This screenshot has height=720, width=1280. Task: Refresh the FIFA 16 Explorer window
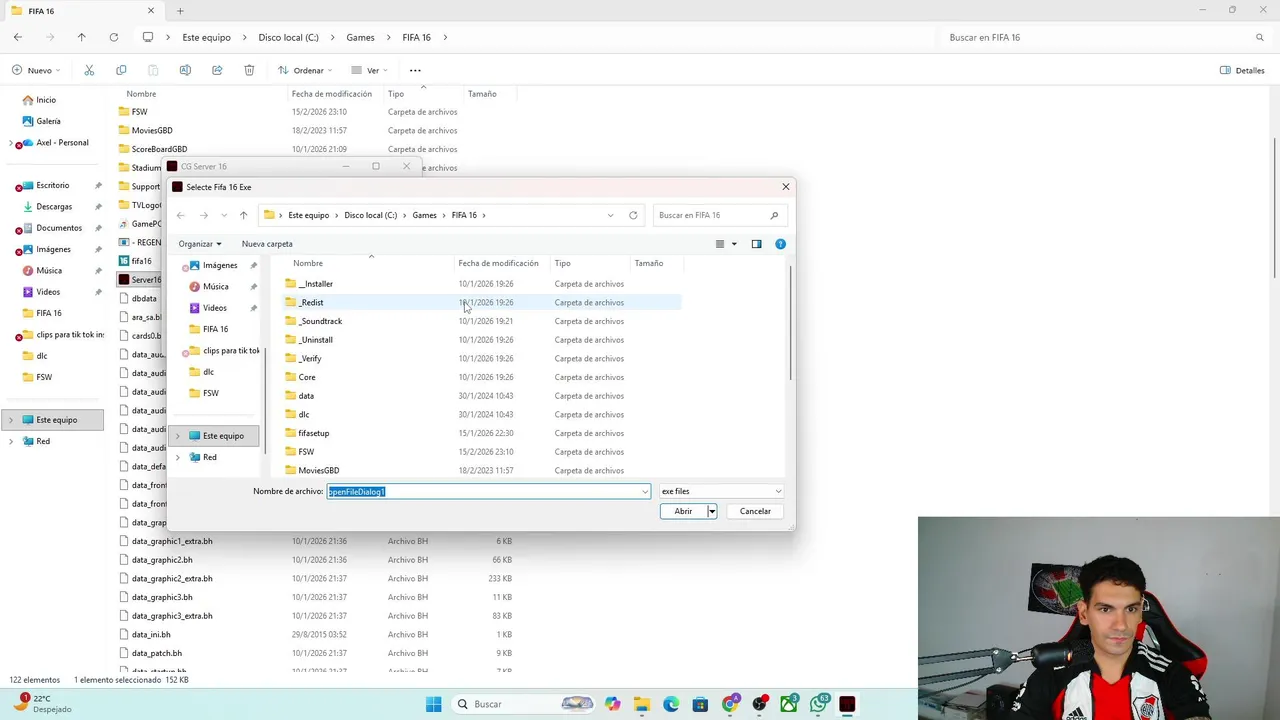pos(114,37)
